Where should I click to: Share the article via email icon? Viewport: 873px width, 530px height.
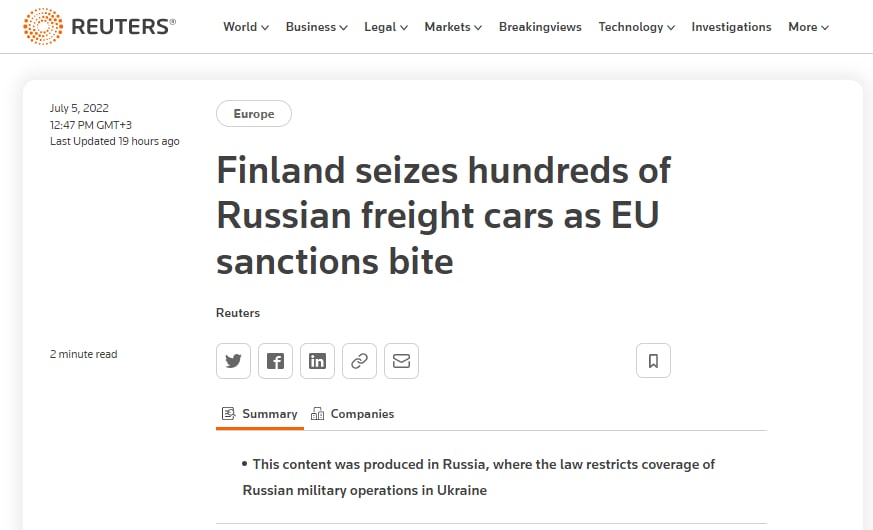click(401, 361)
